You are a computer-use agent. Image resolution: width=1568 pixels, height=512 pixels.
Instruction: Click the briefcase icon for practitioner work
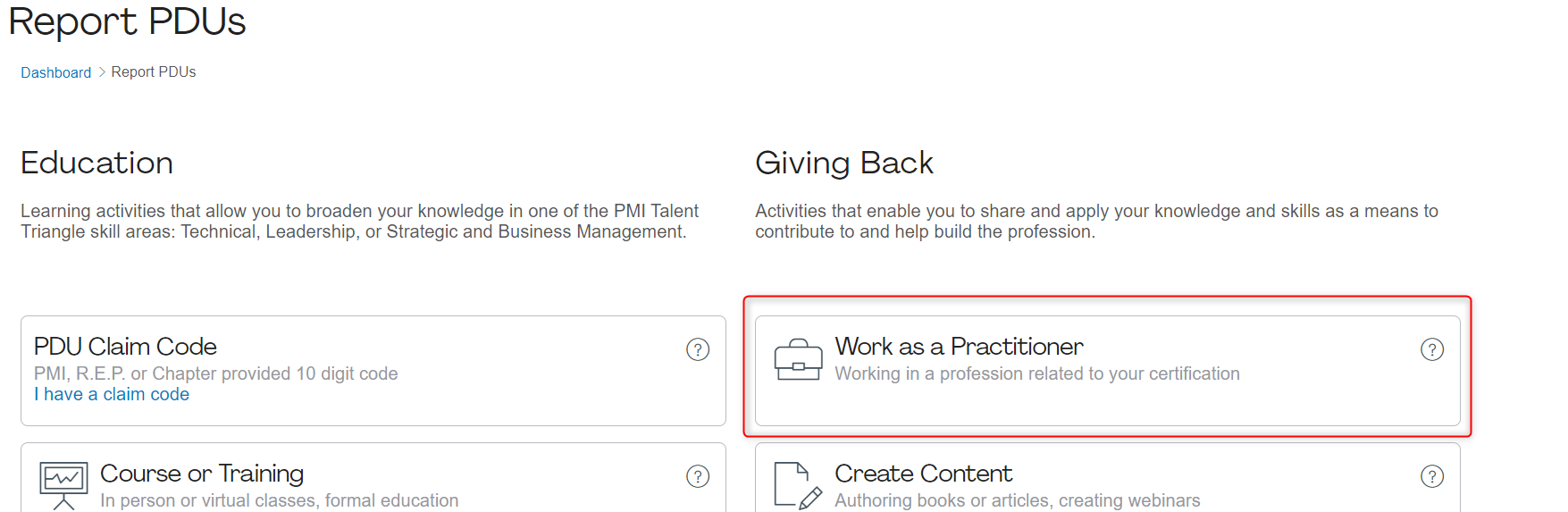click(x=798, y=360)
